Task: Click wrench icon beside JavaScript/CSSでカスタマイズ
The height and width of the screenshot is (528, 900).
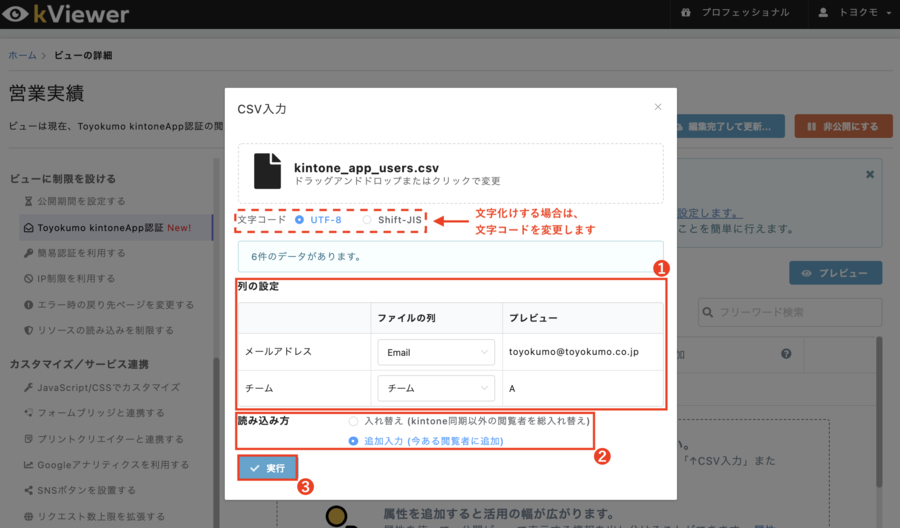Action: (28, 388)
